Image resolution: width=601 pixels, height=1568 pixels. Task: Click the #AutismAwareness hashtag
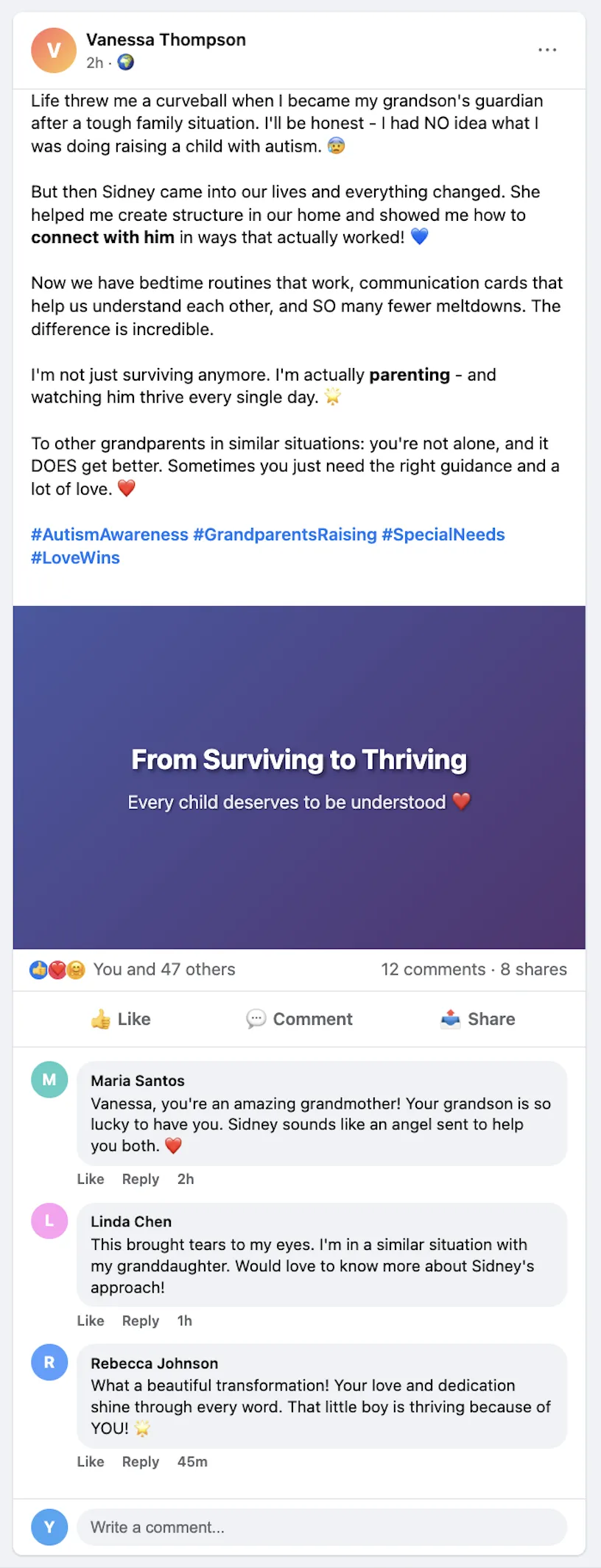(x=110, y=534)
